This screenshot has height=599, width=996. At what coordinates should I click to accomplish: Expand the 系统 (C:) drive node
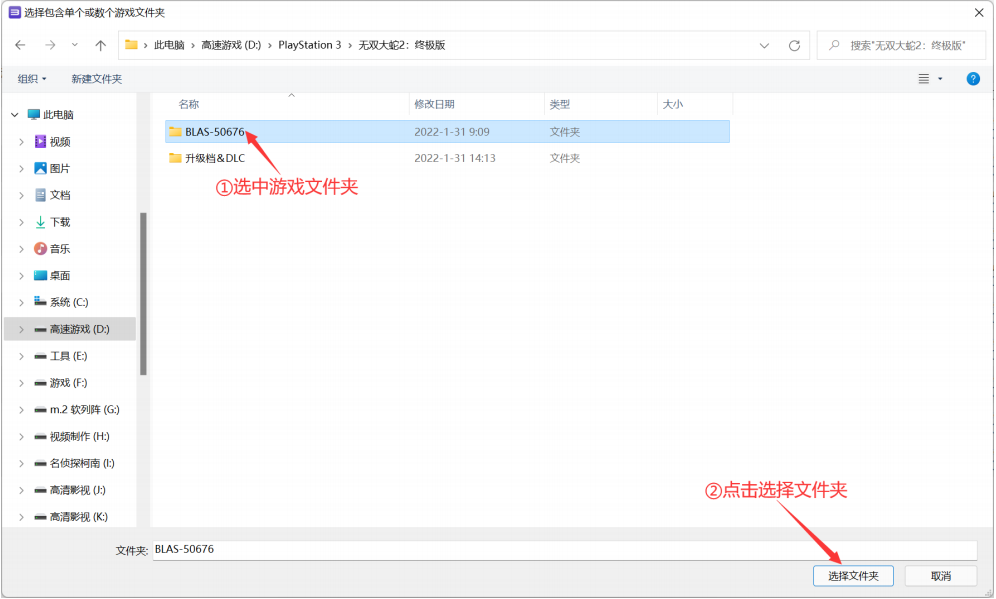[21, 302]
